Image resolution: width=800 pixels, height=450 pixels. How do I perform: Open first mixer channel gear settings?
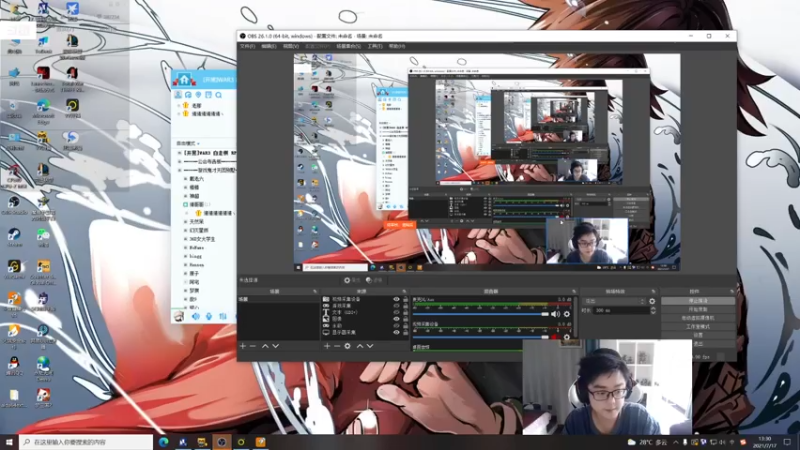[567, 314]
